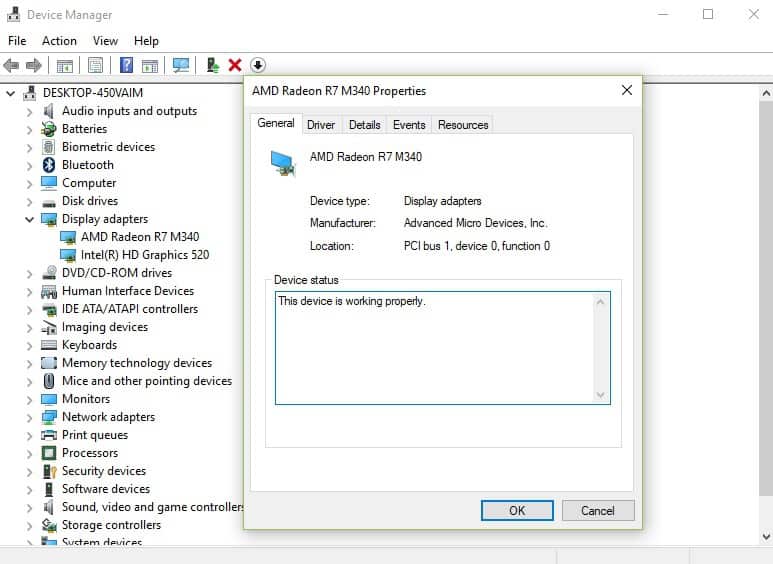Expand the Audio inputs and outputs node

click(29, 112)
